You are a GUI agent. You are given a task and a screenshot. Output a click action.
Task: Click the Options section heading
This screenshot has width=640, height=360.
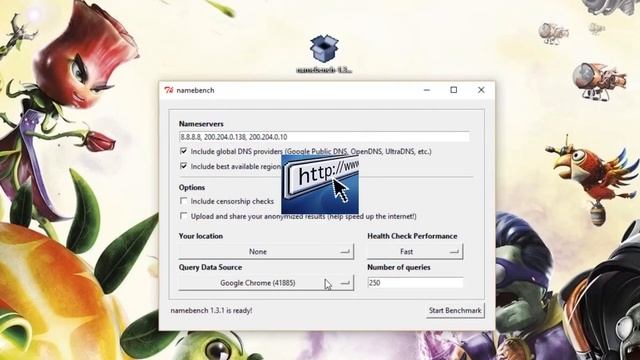[x=192, y=188]
